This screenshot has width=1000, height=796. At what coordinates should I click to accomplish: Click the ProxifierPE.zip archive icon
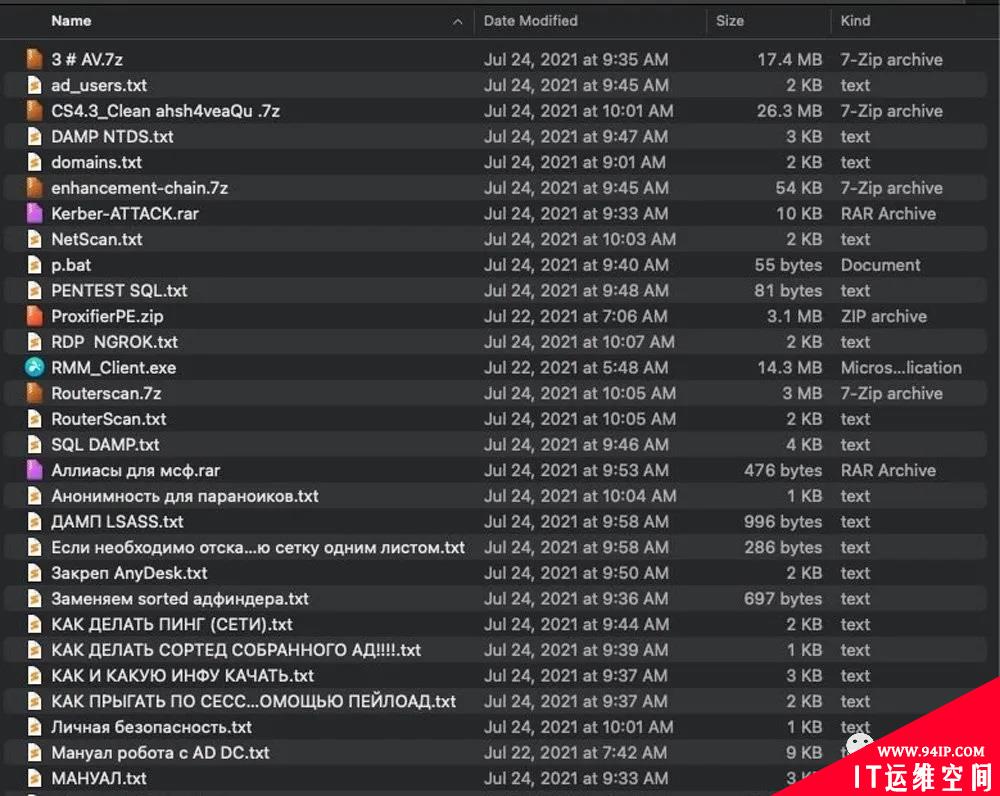point(34,316)
